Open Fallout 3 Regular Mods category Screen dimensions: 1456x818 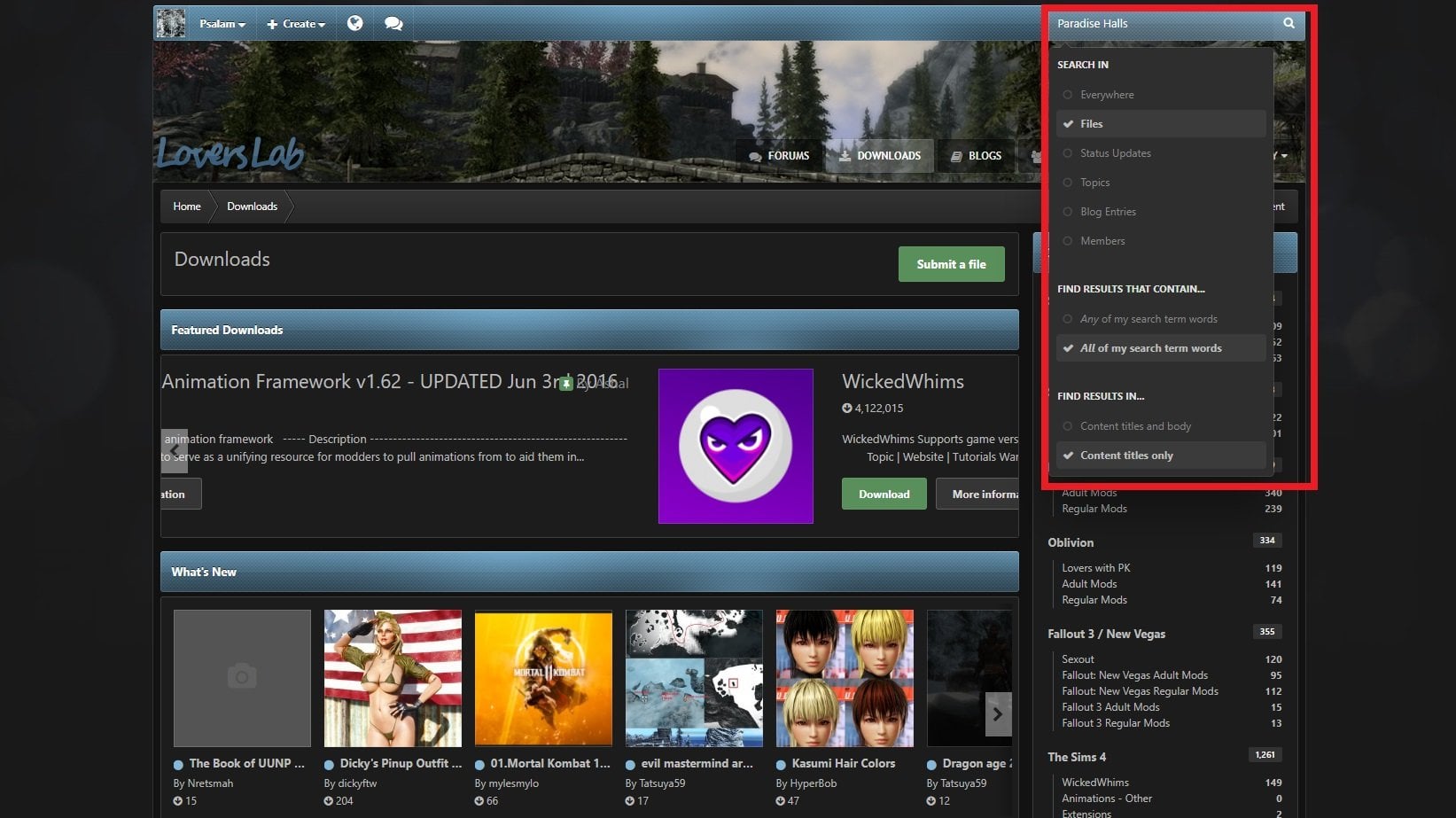coord(1116,723)
